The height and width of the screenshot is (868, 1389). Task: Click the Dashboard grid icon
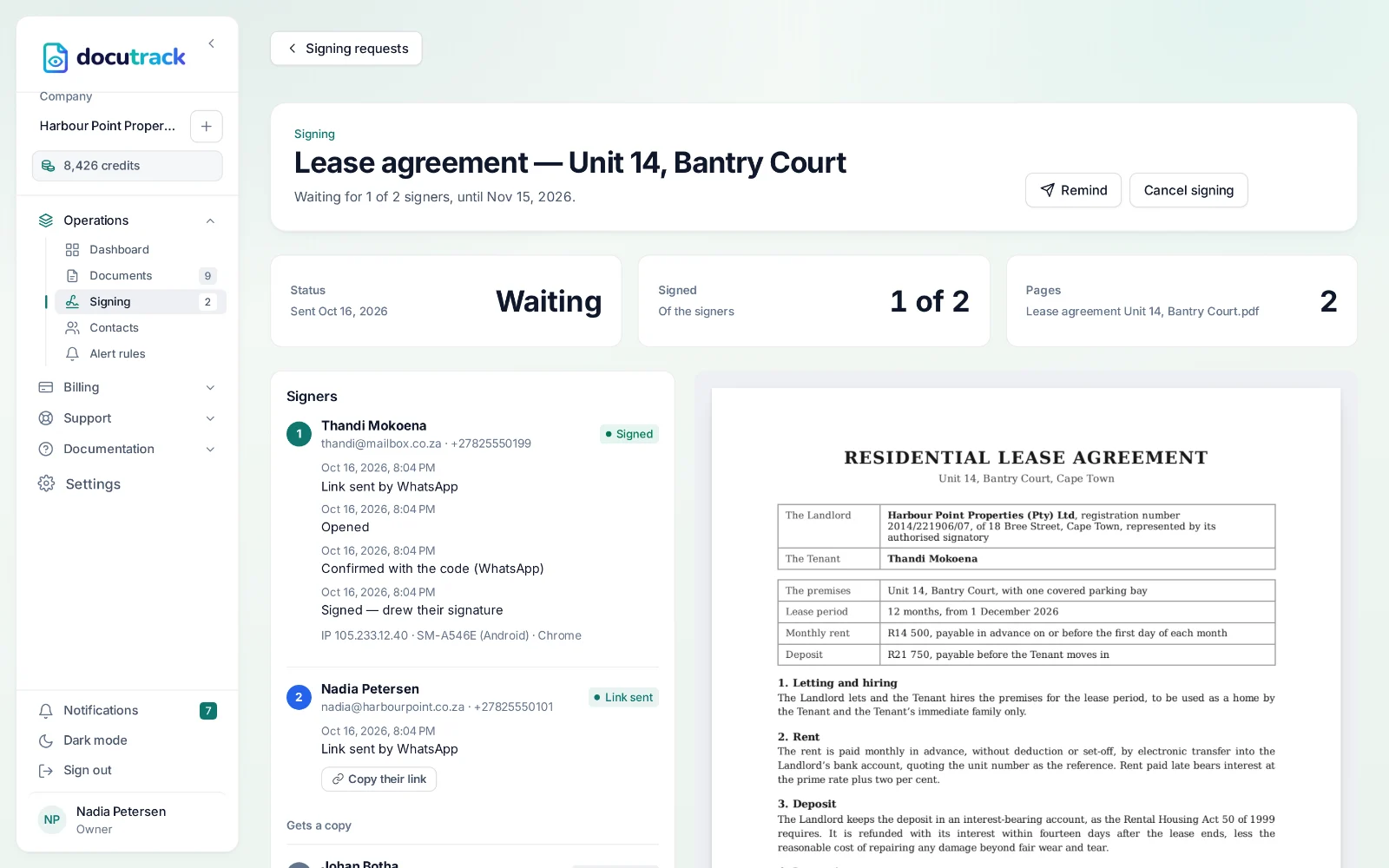coord(72,250)
